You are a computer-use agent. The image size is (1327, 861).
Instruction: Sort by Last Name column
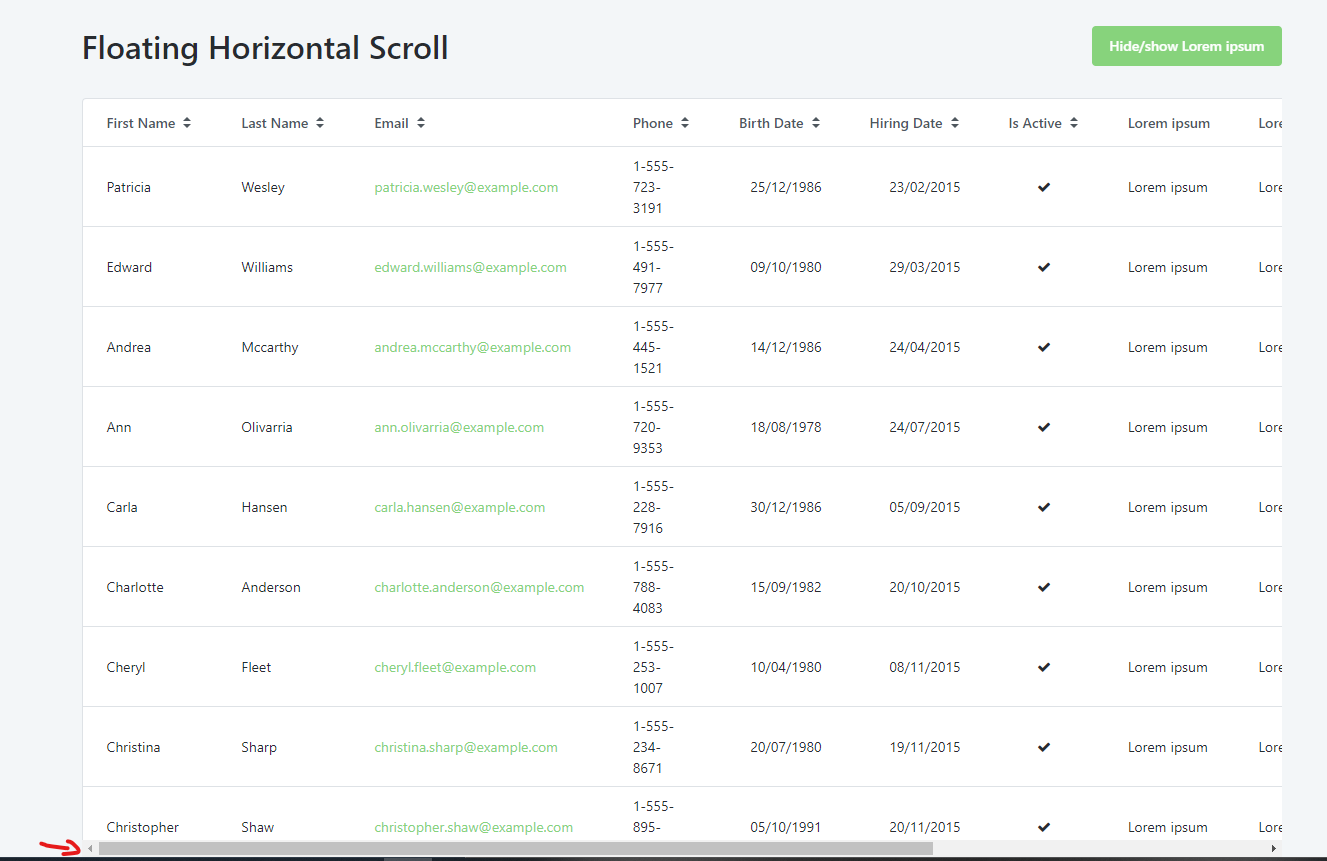[282, 123]
